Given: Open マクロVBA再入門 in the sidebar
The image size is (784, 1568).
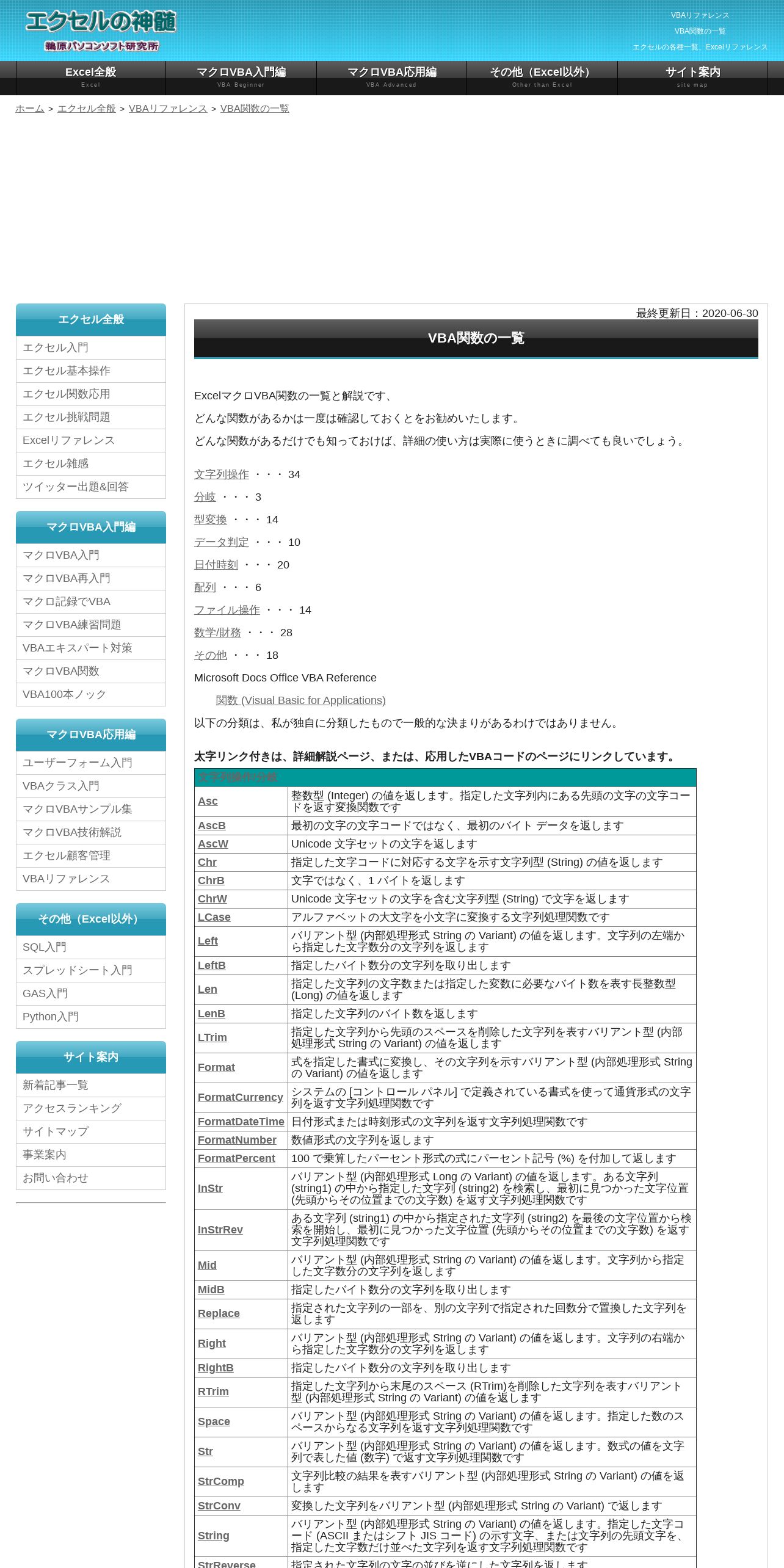Looking at the screenshot, I should (91, 578).
